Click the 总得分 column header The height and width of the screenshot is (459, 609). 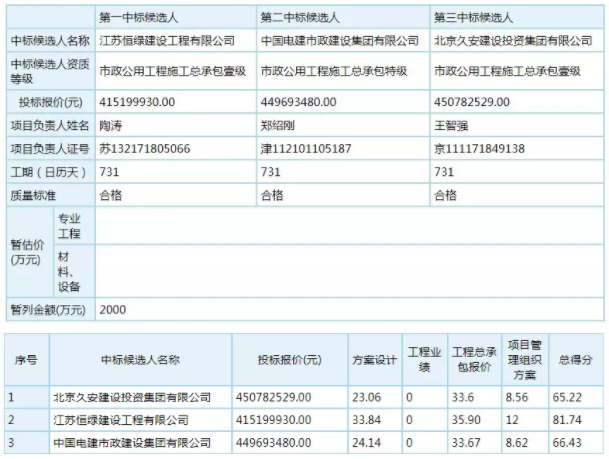point(575,360)
